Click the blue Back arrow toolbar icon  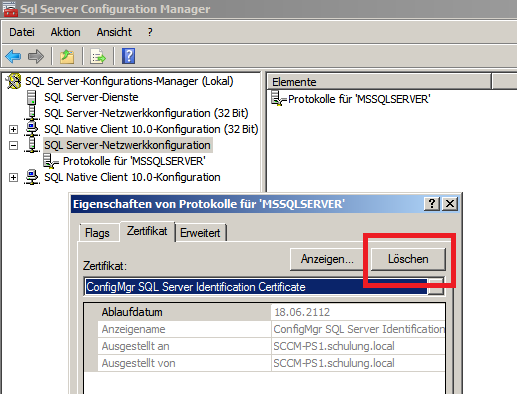click(x=13, y=56)
